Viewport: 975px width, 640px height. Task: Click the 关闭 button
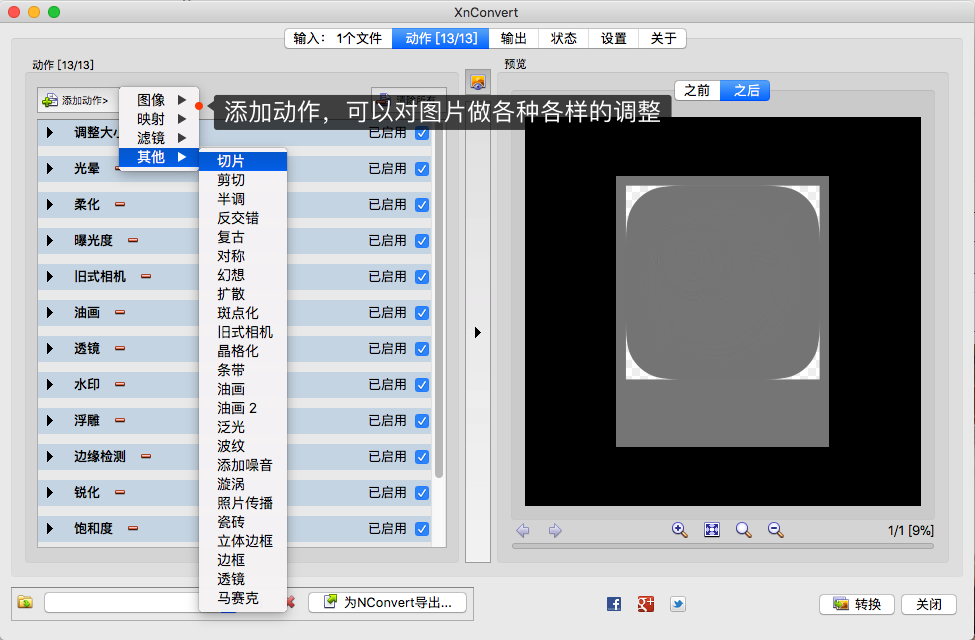pyautogui.click(x=929, y=604)
